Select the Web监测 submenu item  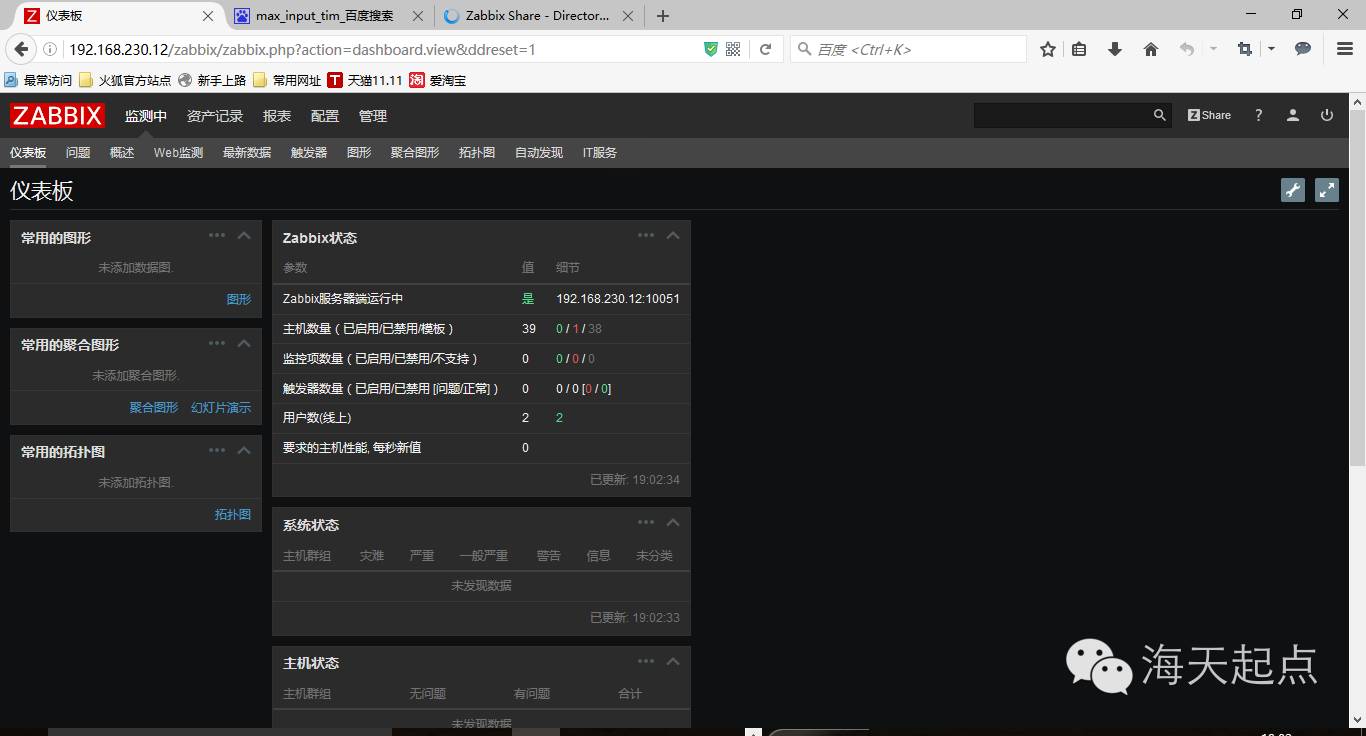(x=178, y=153)
